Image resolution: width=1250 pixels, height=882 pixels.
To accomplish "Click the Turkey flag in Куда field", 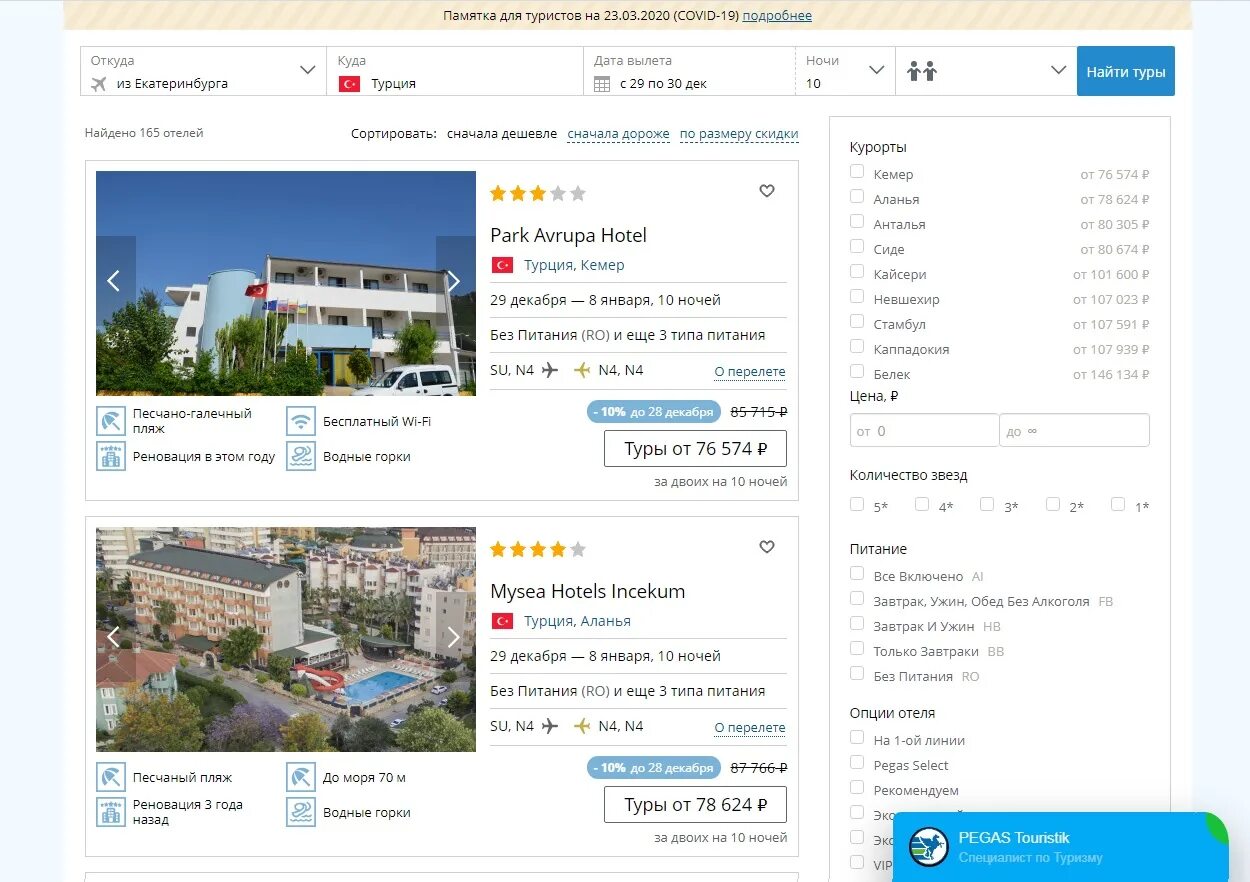I will [x=349, y=84].
